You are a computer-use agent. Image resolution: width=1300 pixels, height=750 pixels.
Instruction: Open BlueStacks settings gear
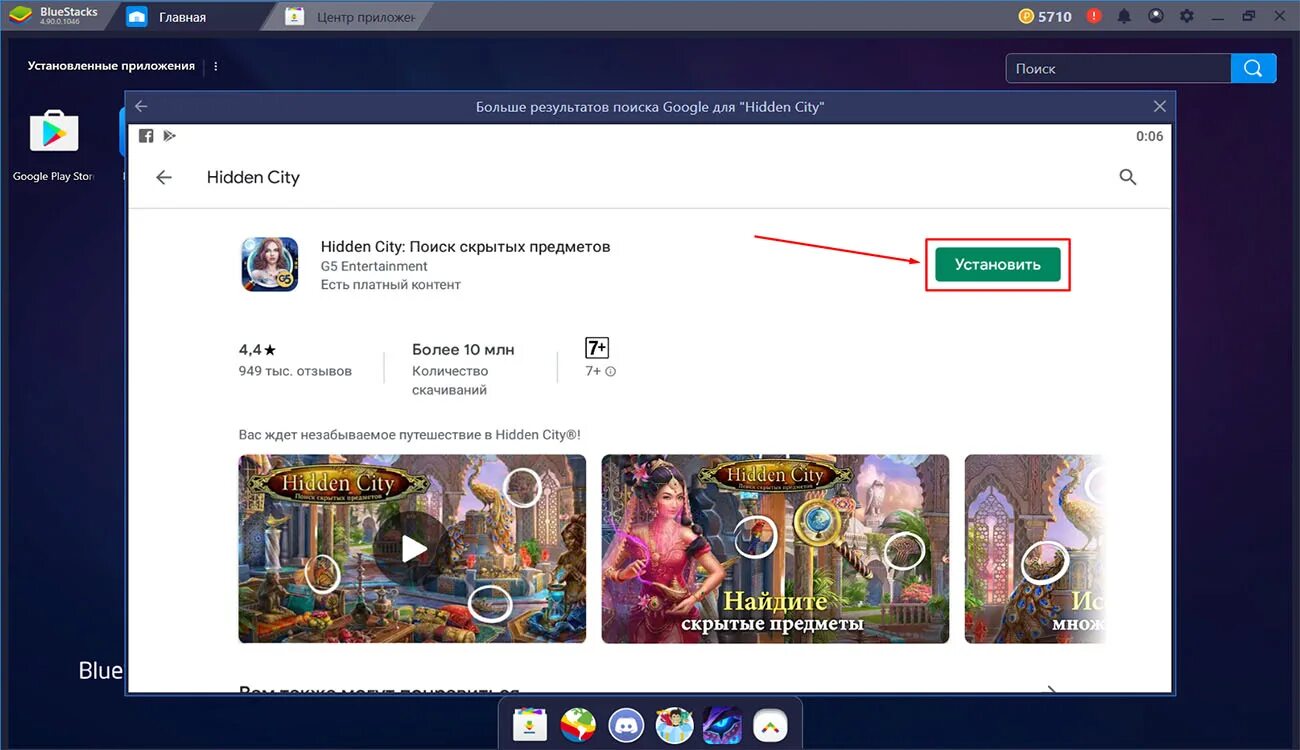[x=1187, y=16]
